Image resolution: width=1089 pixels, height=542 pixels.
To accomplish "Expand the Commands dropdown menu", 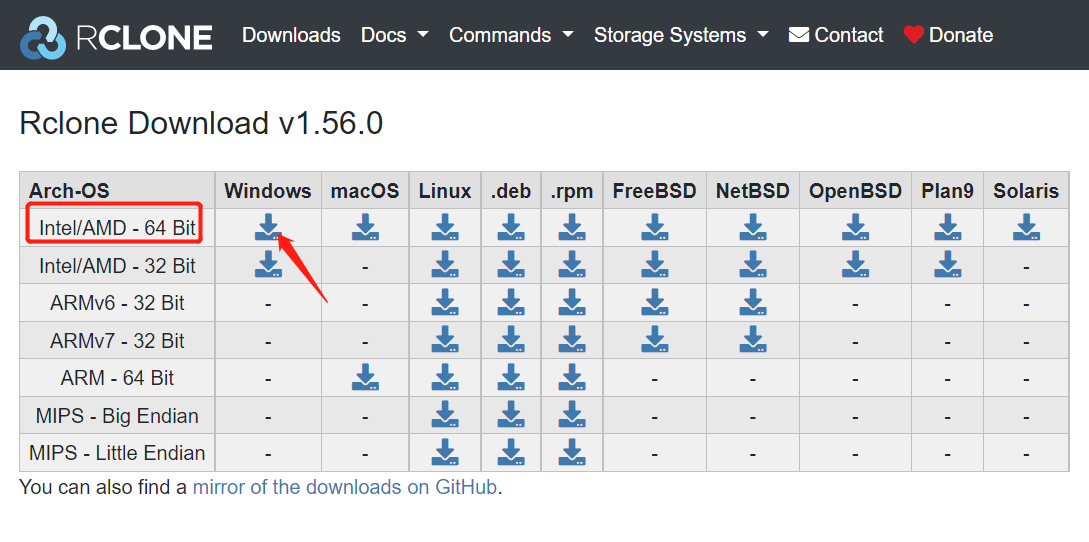I will click(511, 35).
